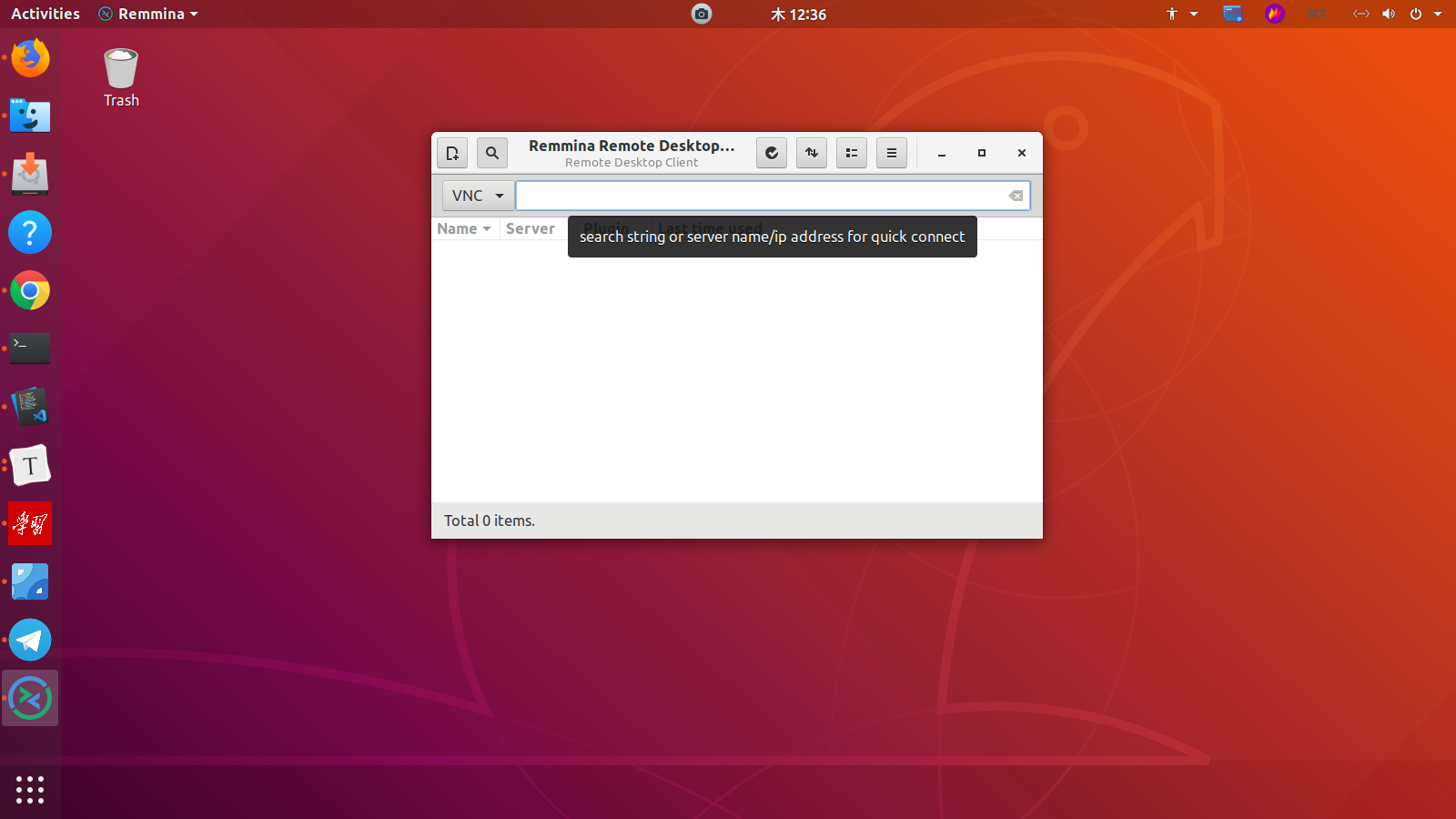Open the blue abstract-shapes app in dock
This screenshot has height=819, width=1456.
(x=30, y=581)
